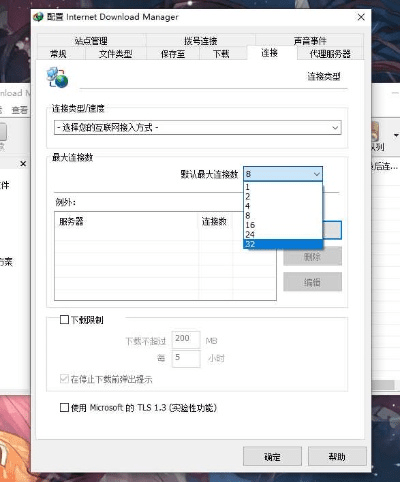Click the 编辑 button
400x482 pixels.
[312, 282]
